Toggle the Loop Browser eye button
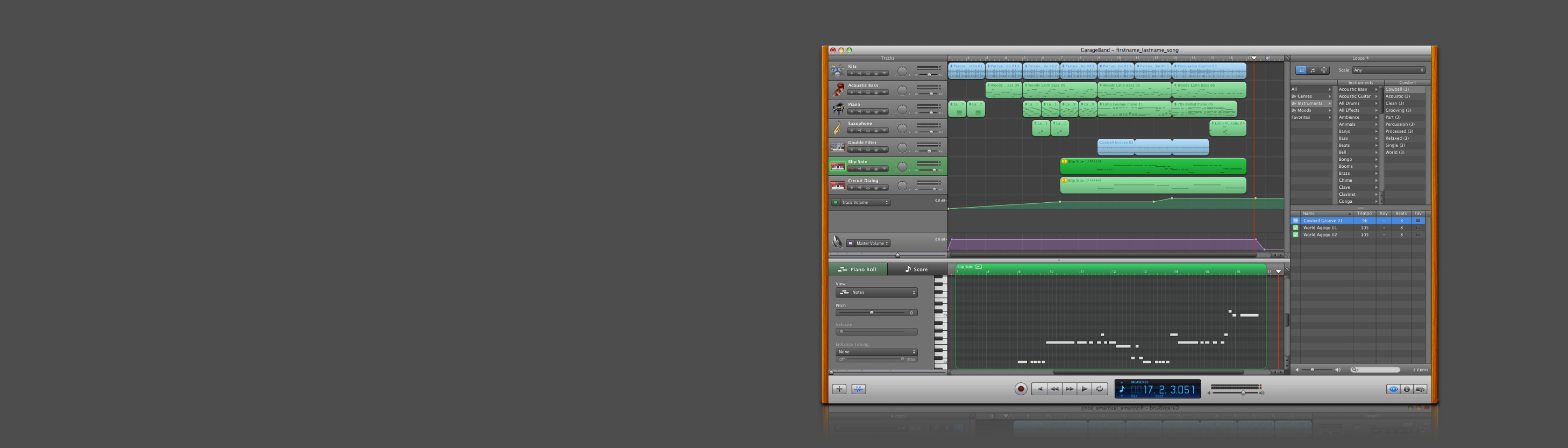The image size is (1568, 448). (x=1393, y=389)
